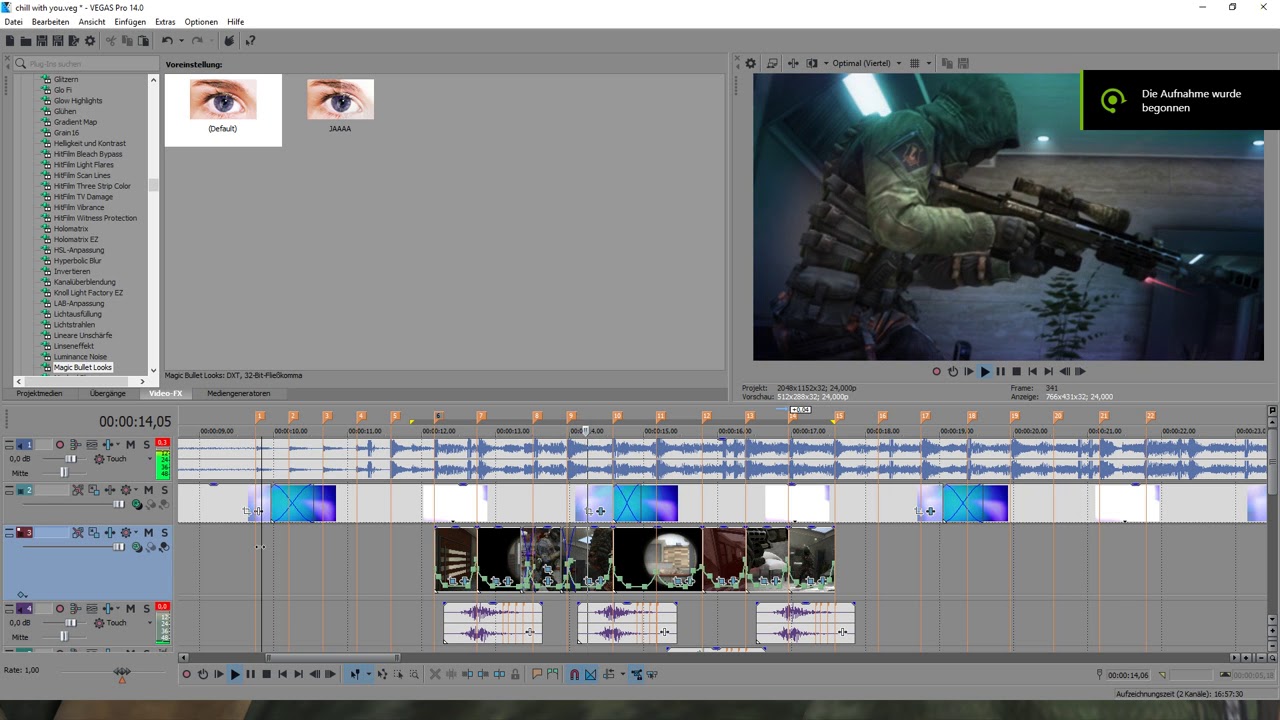Screen dimensions: 1280x720
Task: Click the interactive tutorials hand icon
Action: 229,41
